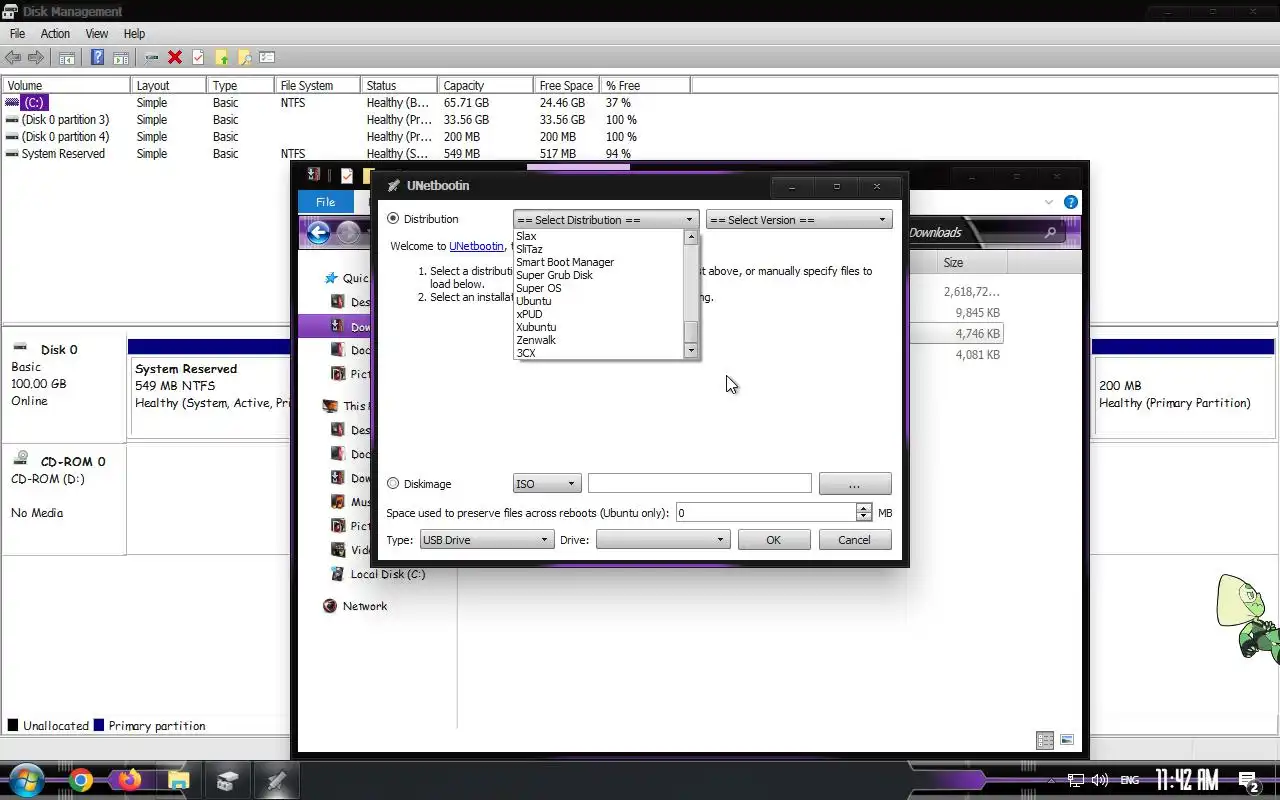Click the disk image file path field
Viewport: 1280px width, 800px height.
700,484
